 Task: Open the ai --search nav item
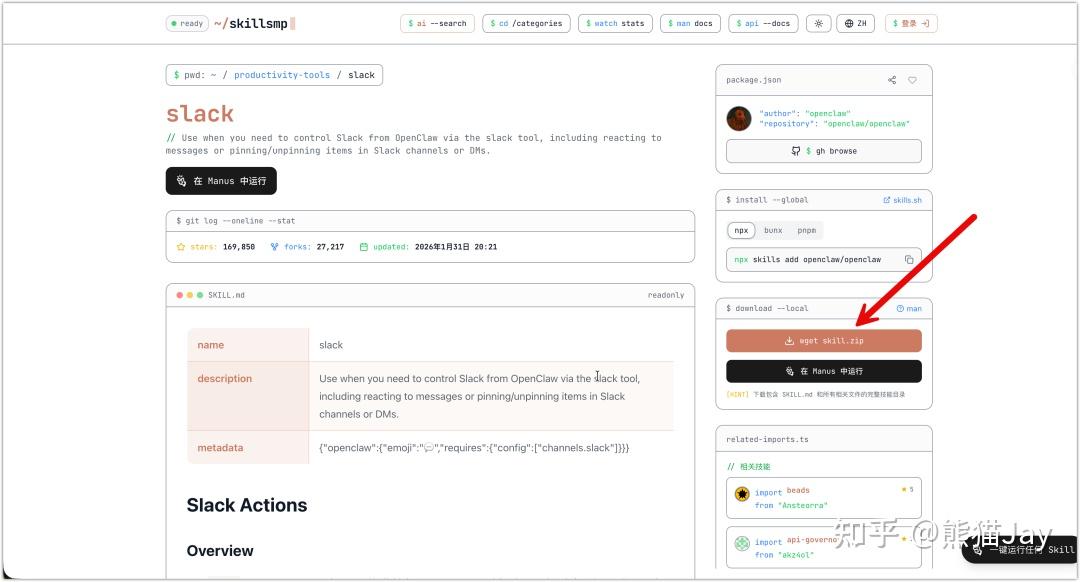437,23
